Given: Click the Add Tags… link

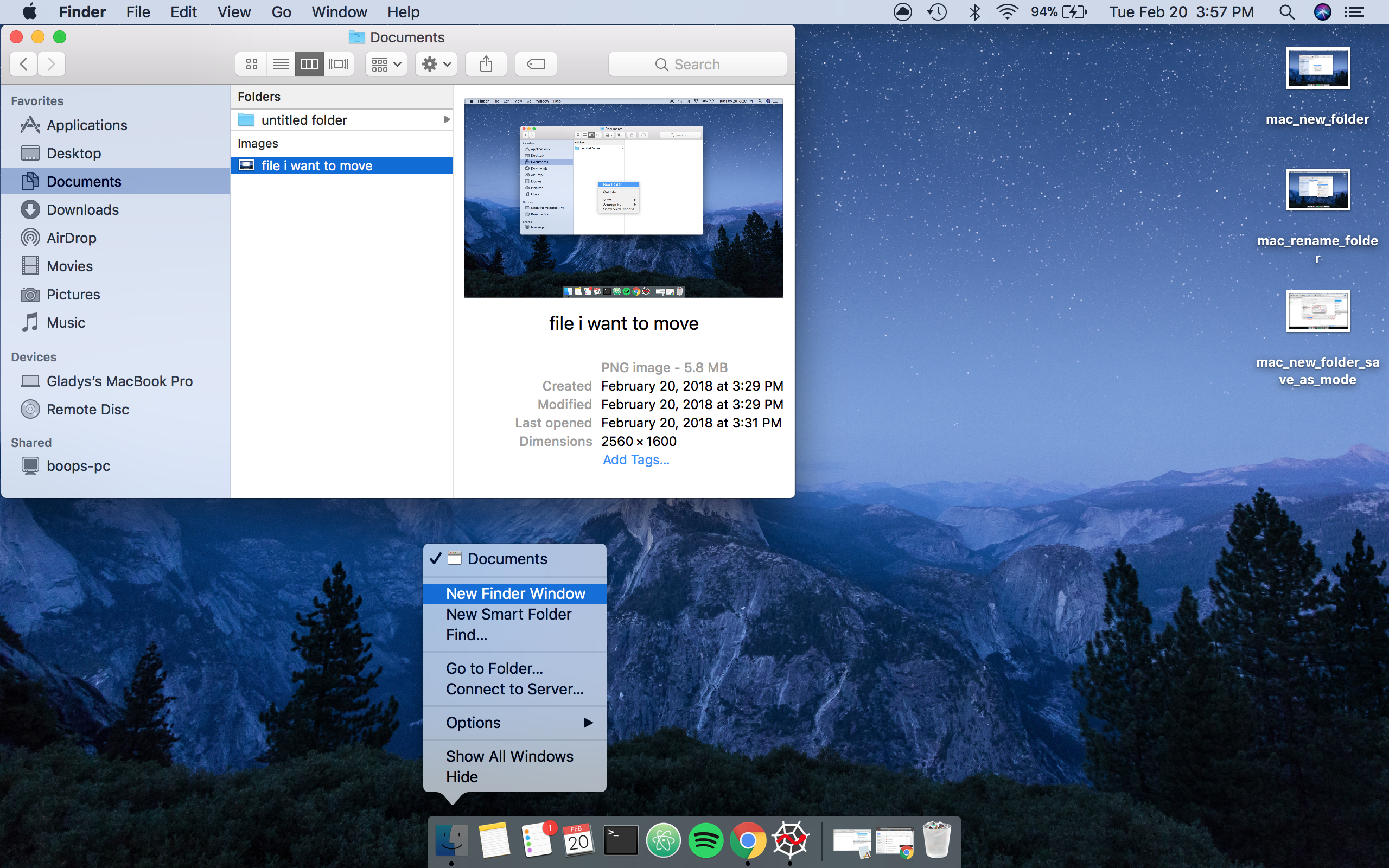Looking at the screenshot, I should [x=636, y=460].
